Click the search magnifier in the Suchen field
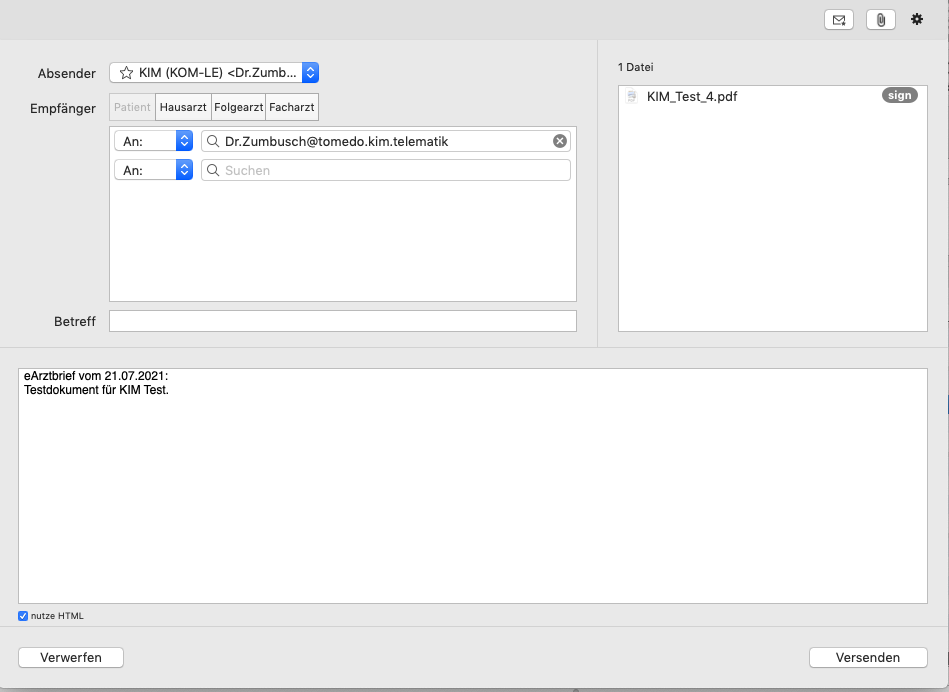This screenshot has width=949, height=692. tap(213, 170)
